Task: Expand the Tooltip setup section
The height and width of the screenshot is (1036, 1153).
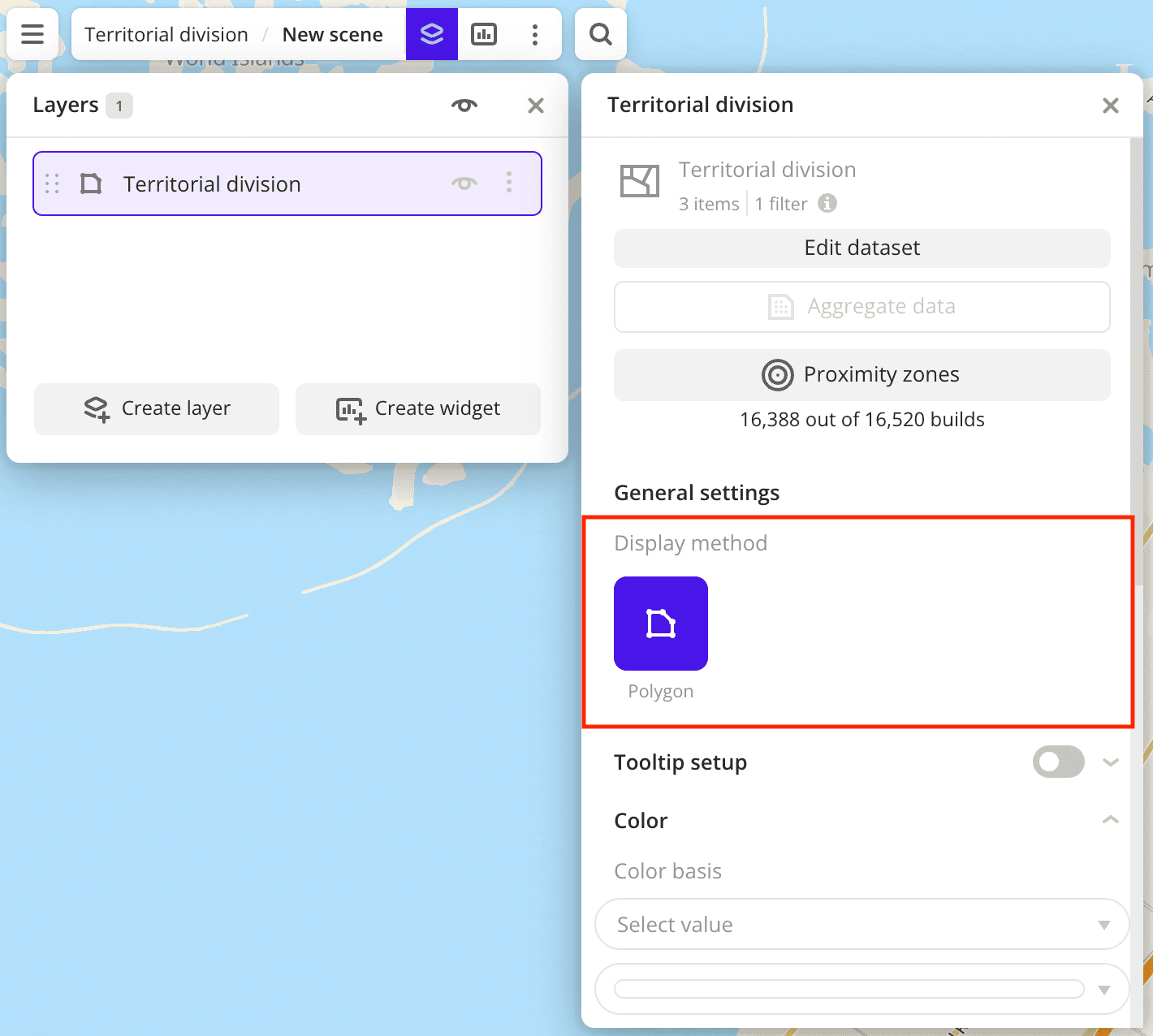Action: (x=1110, y=762)
